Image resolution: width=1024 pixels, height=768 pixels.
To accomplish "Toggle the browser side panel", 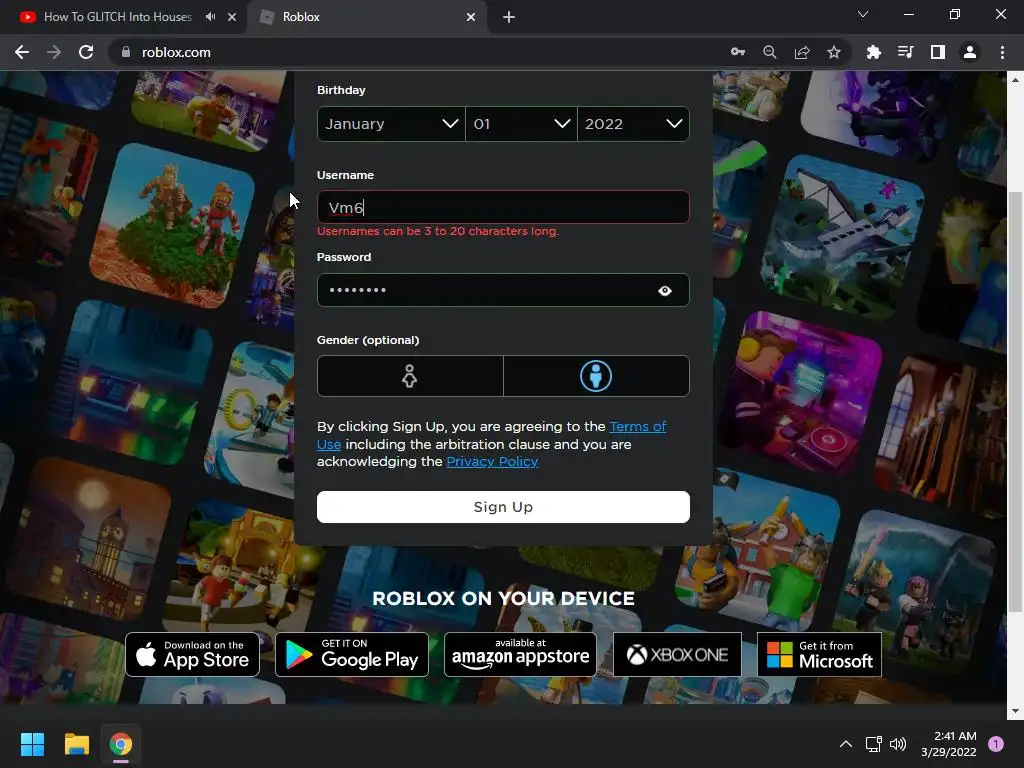I will click(x=938, y=52).
